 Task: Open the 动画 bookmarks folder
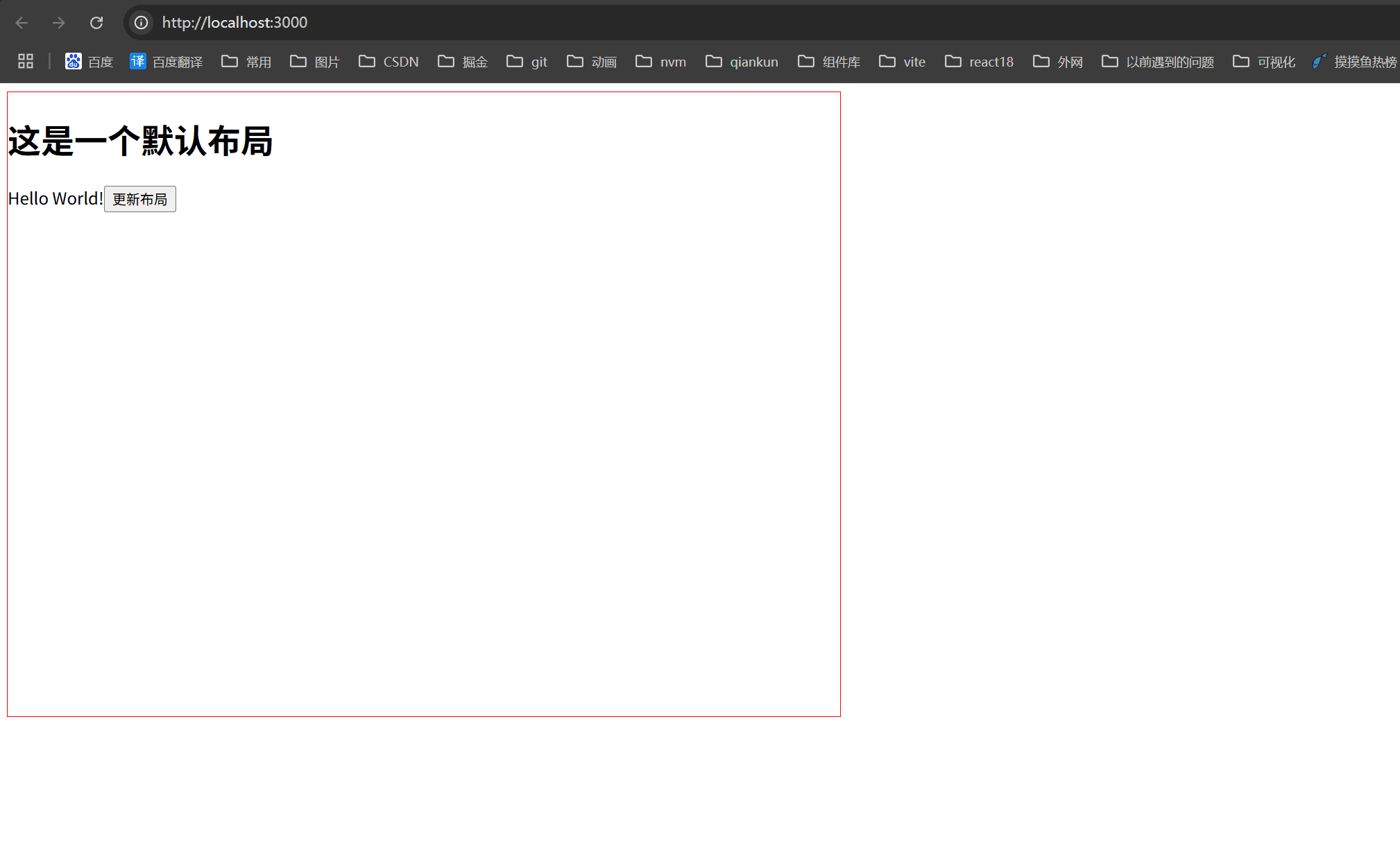pyautogui.click(x=590, y=61)
